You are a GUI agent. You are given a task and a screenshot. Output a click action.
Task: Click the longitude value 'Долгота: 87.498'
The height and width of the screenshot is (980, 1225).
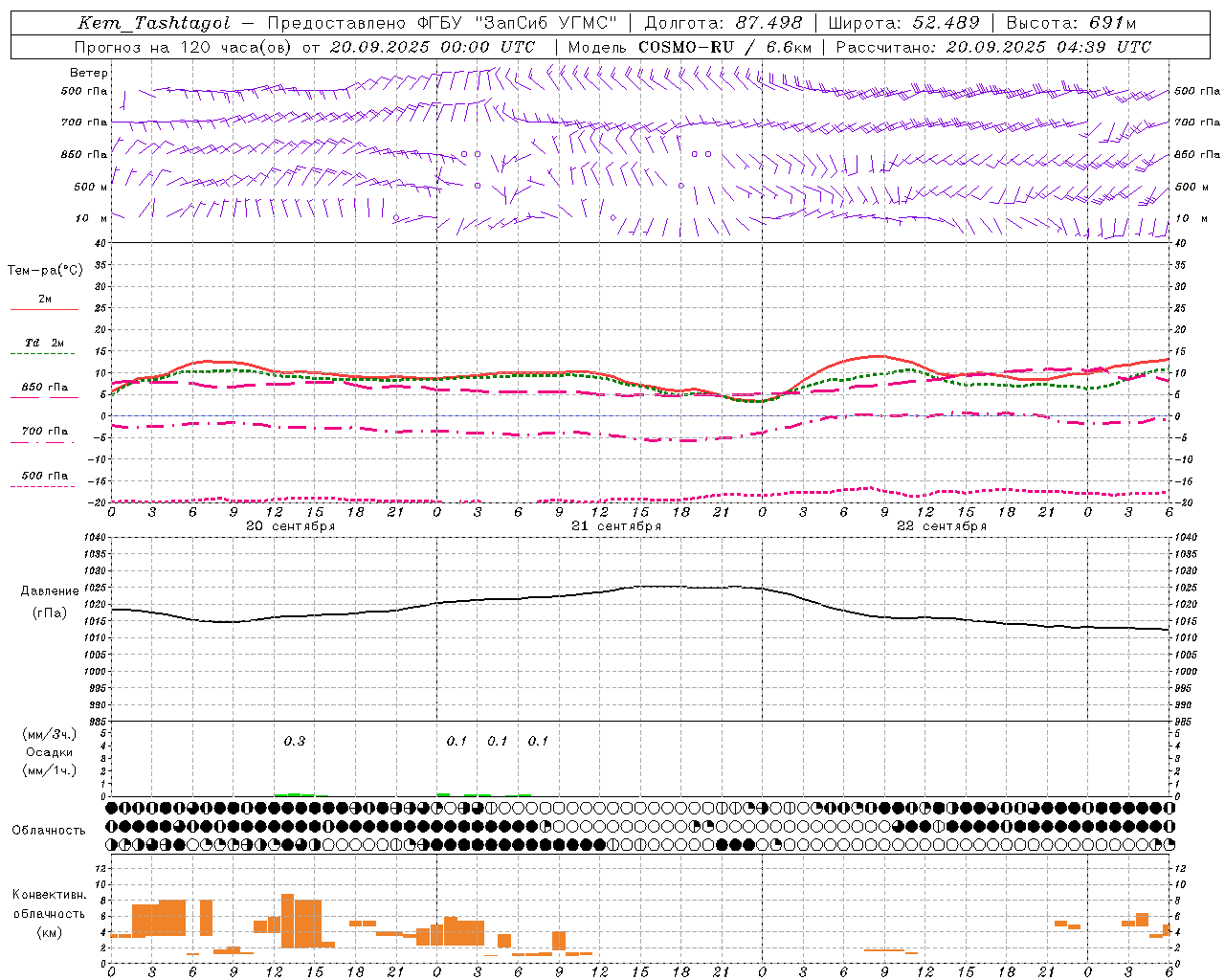(x=724, y=23)
